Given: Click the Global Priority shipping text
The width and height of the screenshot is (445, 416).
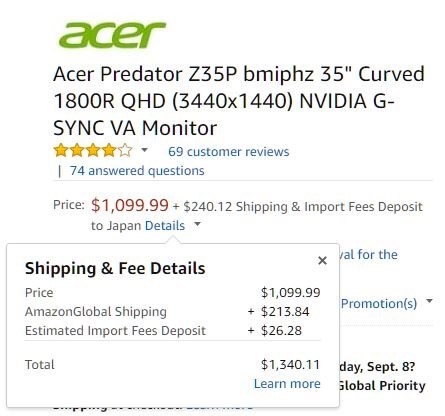Looking at the screenshot, I should 382,386.
